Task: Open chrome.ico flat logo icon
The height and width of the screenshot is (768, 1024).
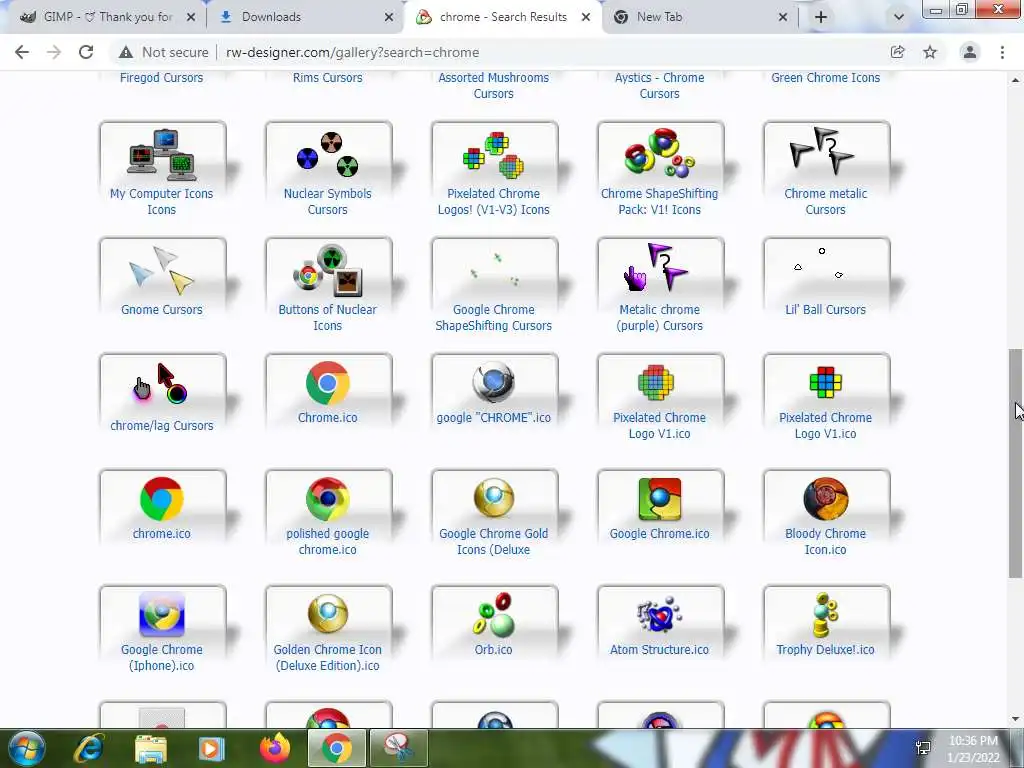Action: [x=163, y=498]
